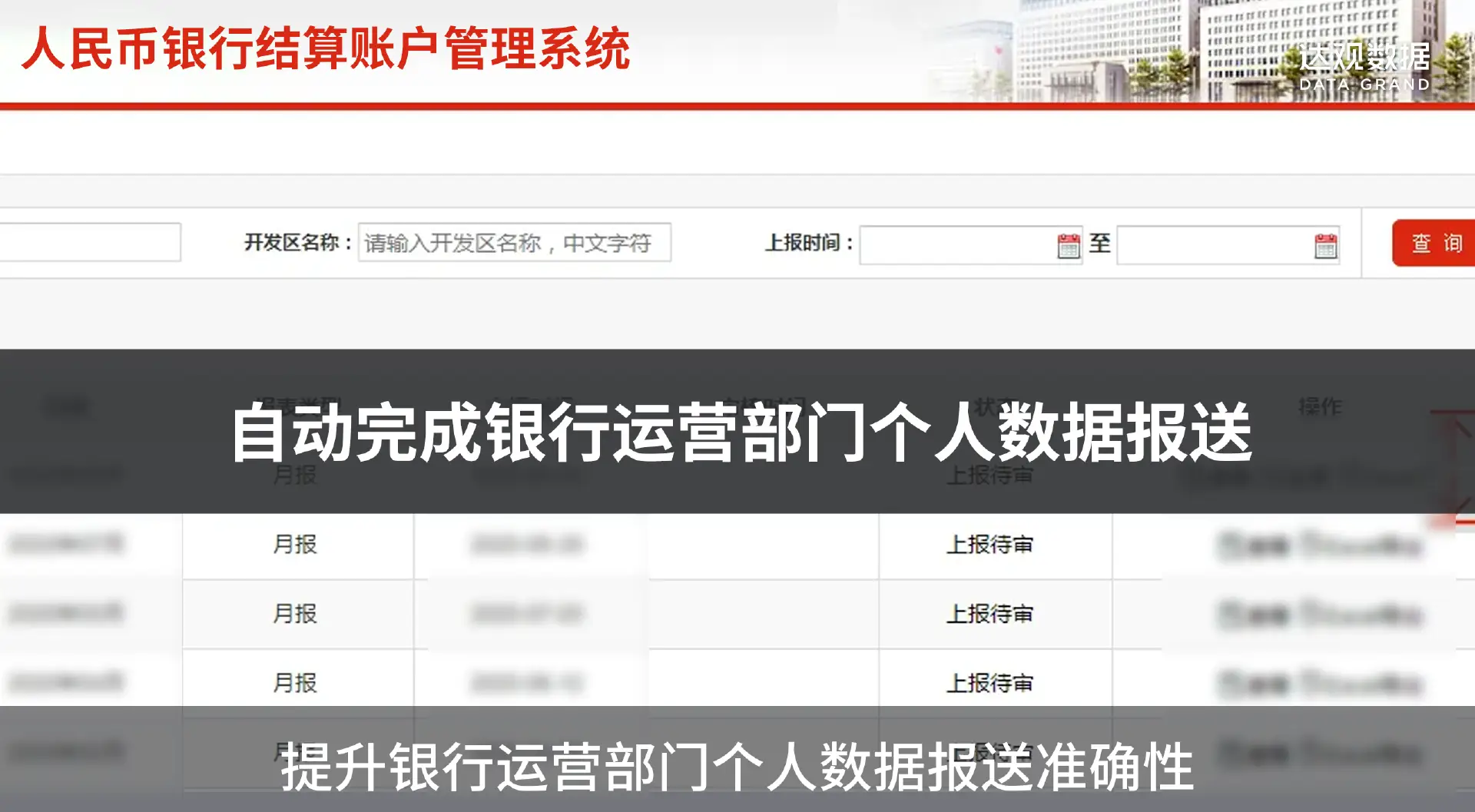Click blurred operation links in first unobscured row

(x=1320, y=545)
